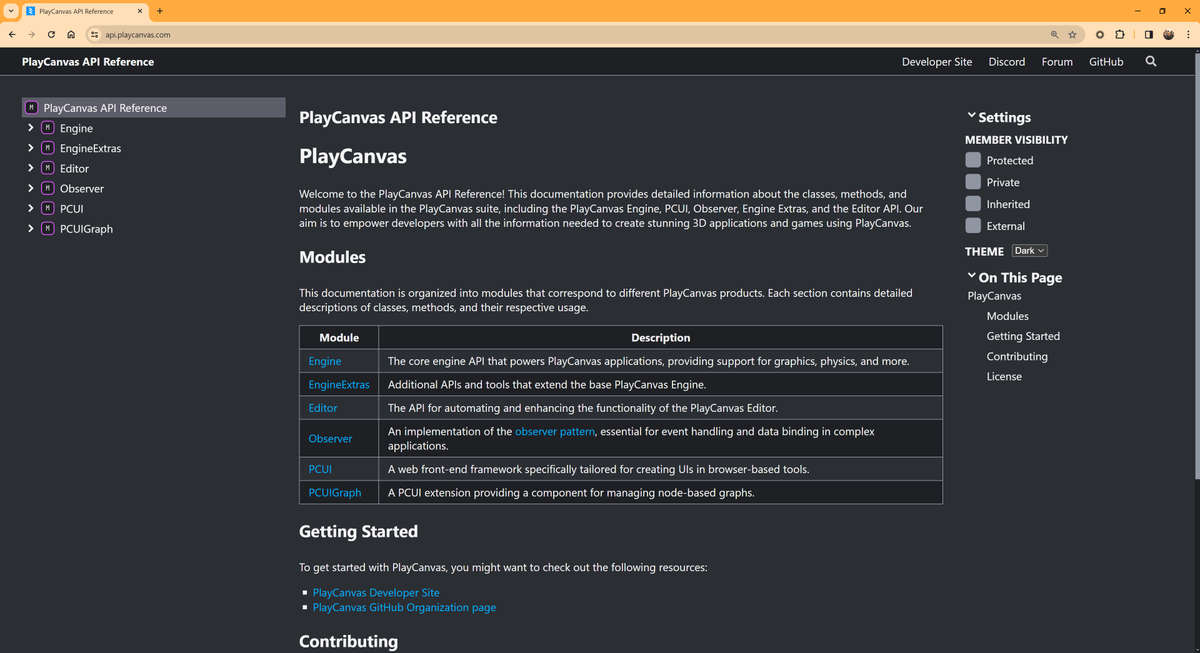Viewport: 1200px width, 653px height.
Task: Click module icon beside PCUIGraph in sidebar
Action: 48,228
